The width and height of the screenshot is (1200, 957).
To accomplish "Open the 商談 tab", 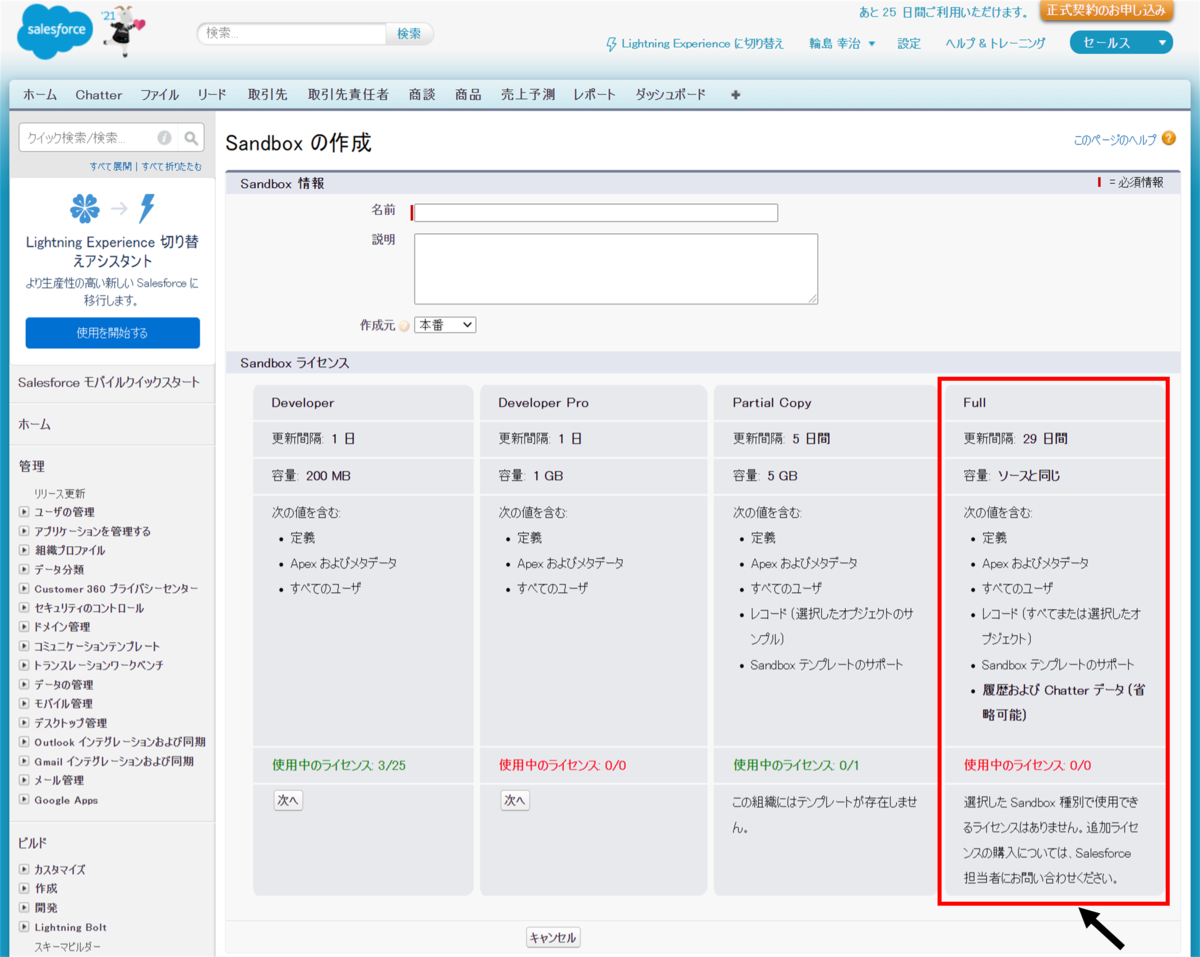I will (422, 95).
